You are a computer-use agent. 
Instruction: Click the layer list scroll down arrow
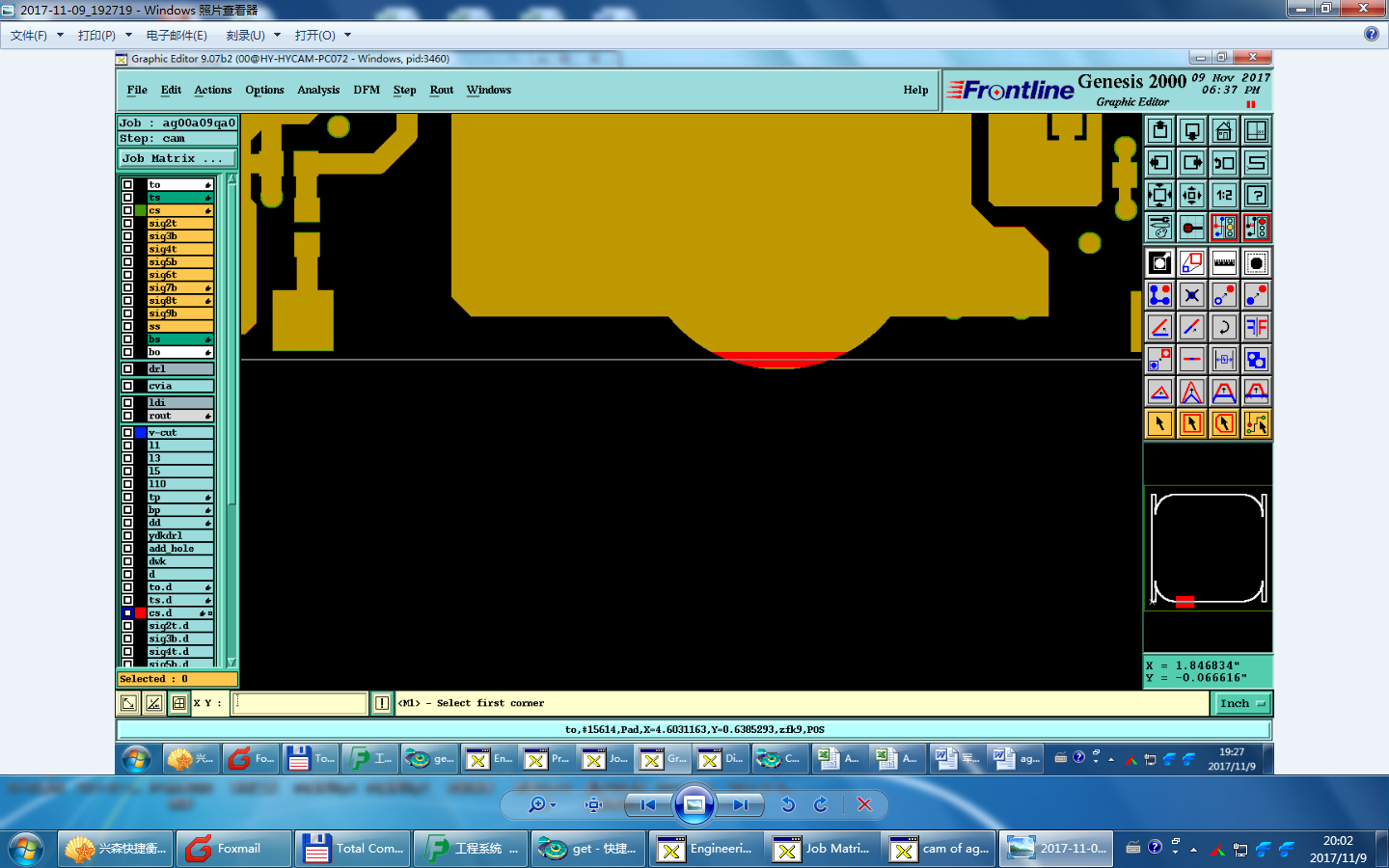coord(231,662)
